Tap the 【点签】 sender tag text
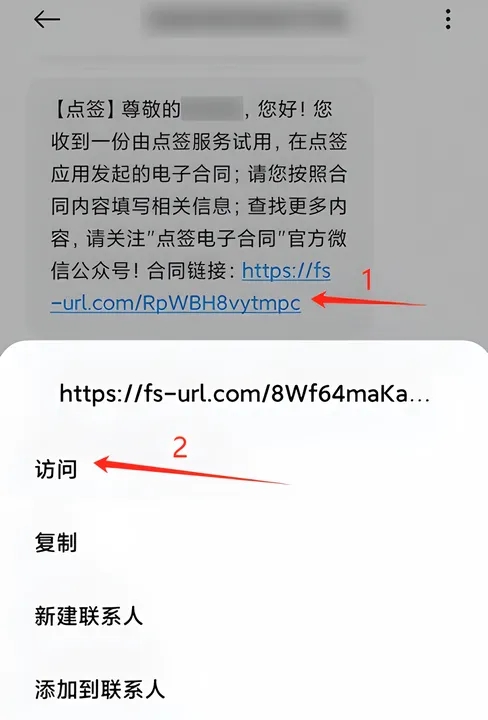 [83, 110]
